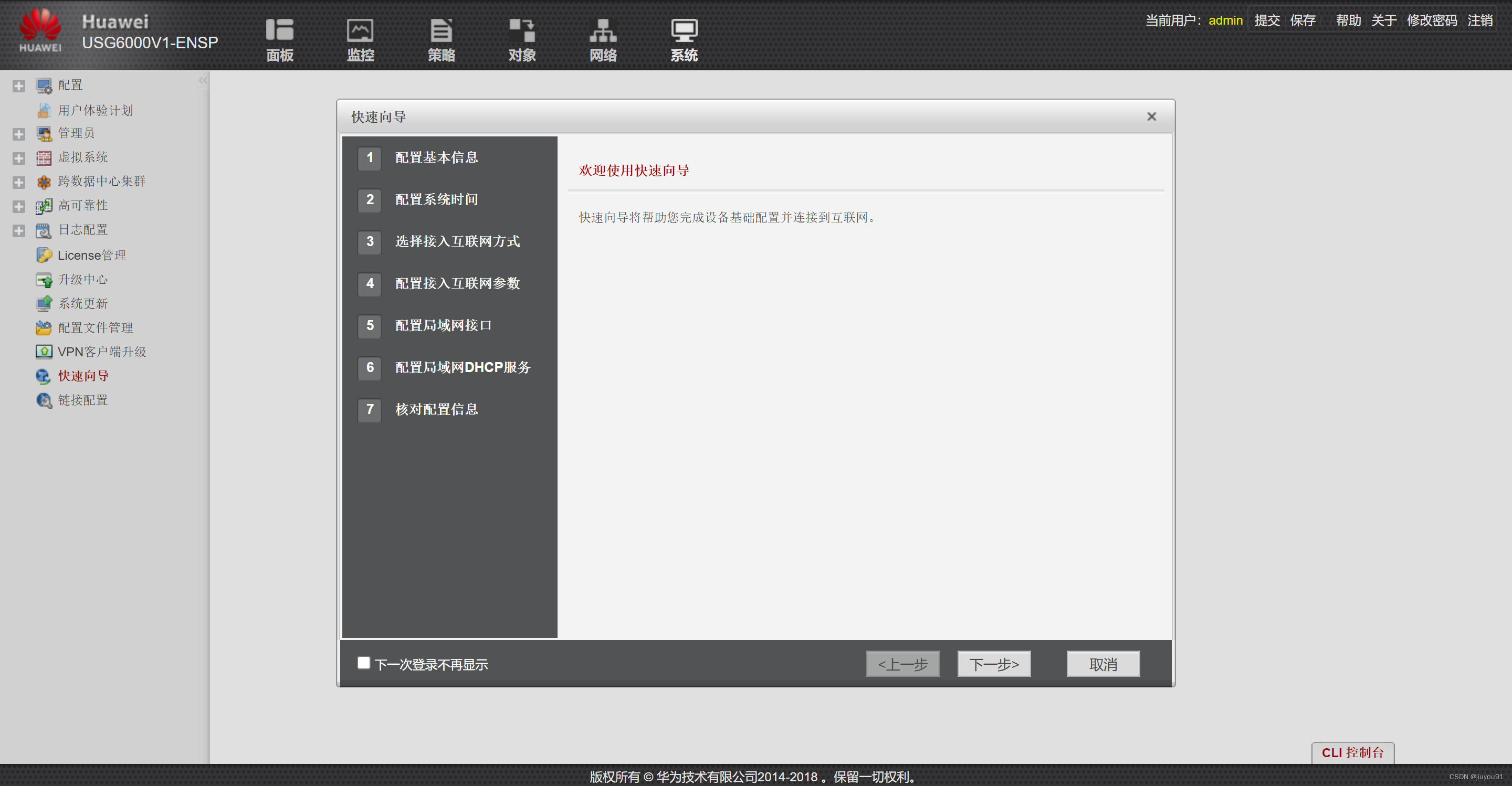
Task: Select wizard step 3 选择接入互联网方式
Action: point(457,242)
